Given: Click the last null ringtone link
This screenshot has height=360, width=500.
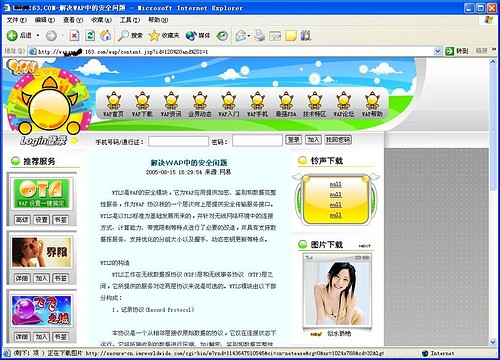Looking at the screenshot, I should (x=336, y=215).
